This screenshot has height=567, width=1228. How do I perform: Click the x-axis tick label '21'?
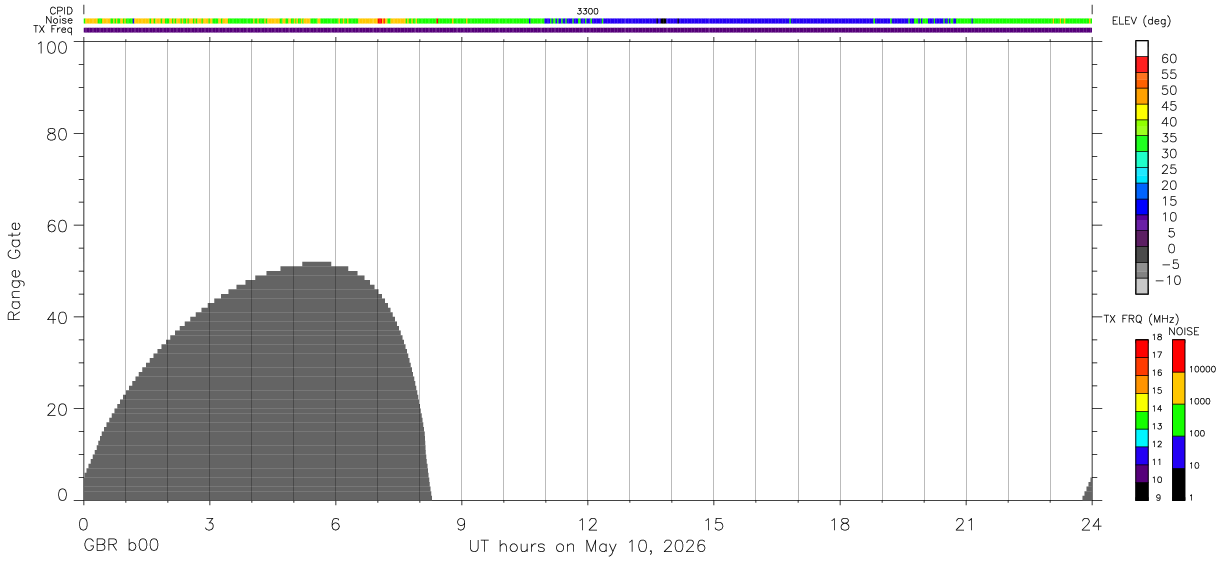point(966,525)
